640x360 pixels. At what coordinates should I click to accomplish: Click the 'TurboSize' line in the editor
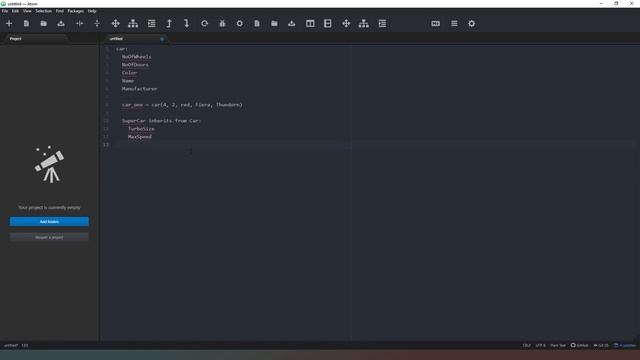pyautogui.click(x=141, y=129)
